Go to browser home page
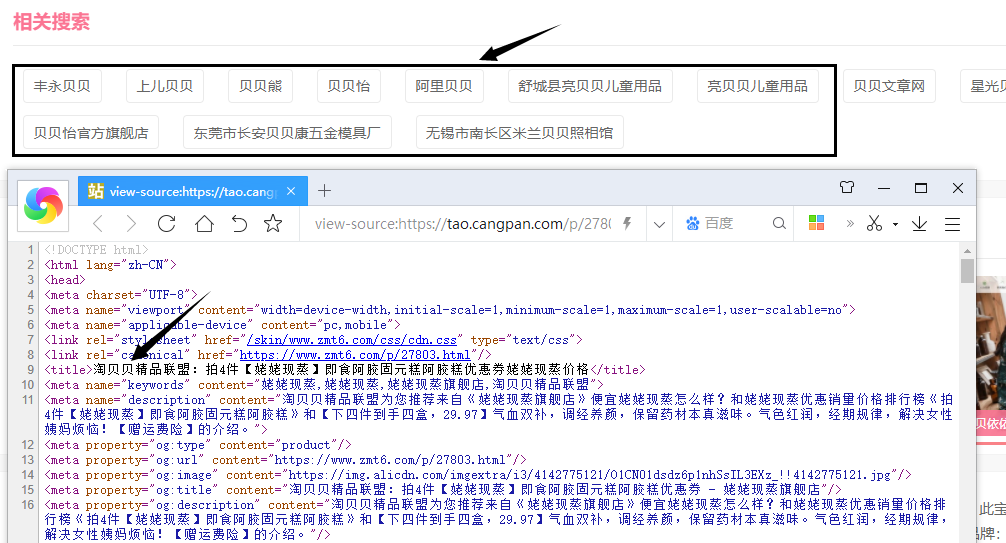Viewport: 1006px width, 543px height. click(x=204, y=223)
